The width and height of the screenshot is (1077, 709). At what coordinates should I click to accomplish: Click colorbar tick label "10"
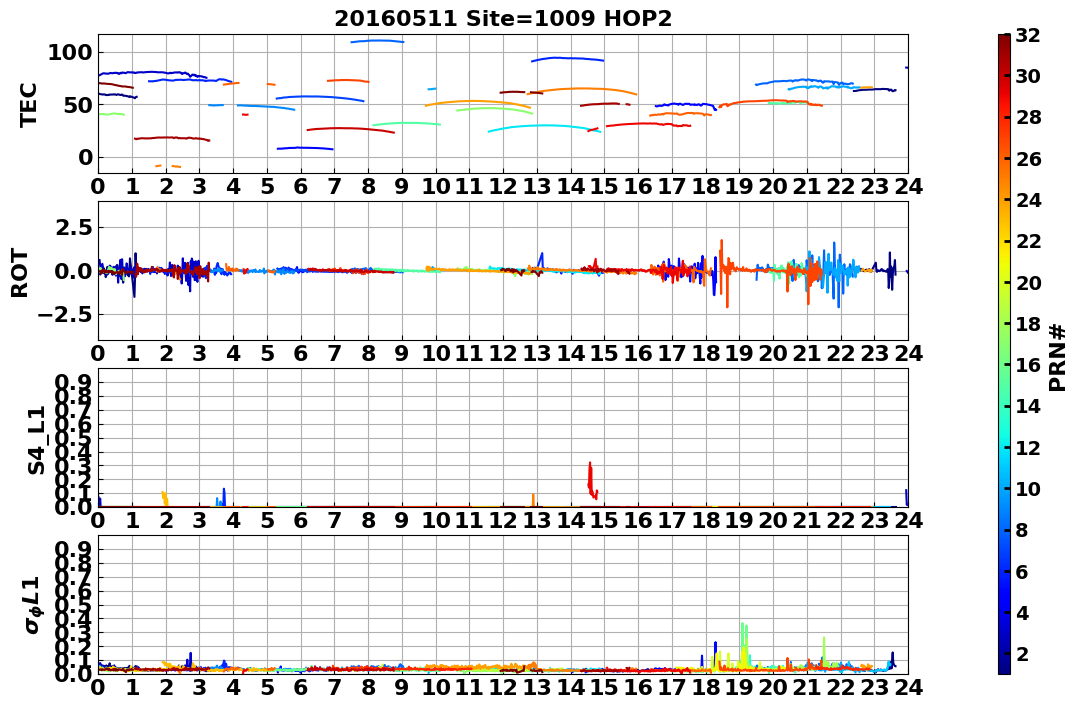pos(1028,488)
